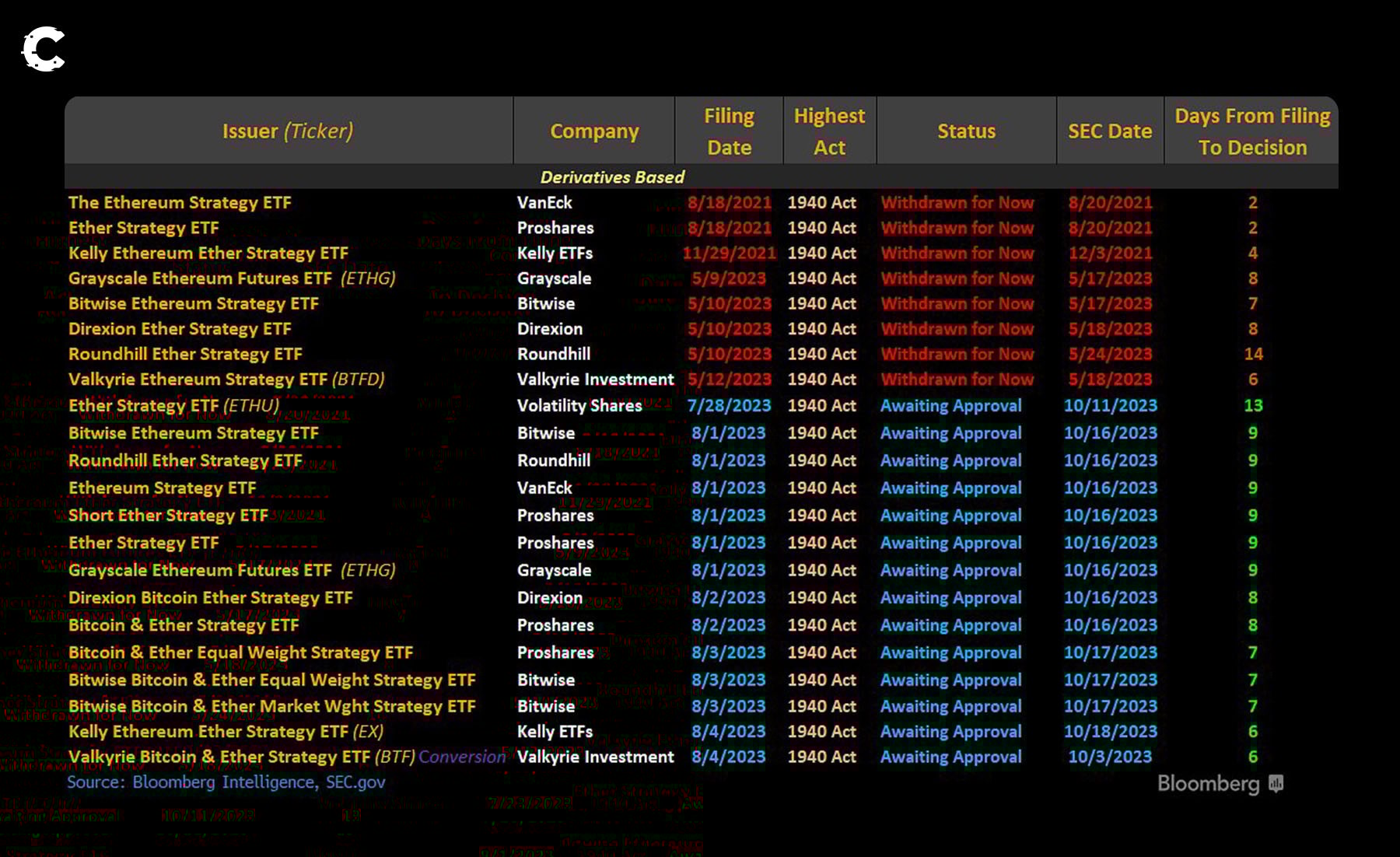
Task: Choose the SEC Date column header
Action: coord(1110,131)
